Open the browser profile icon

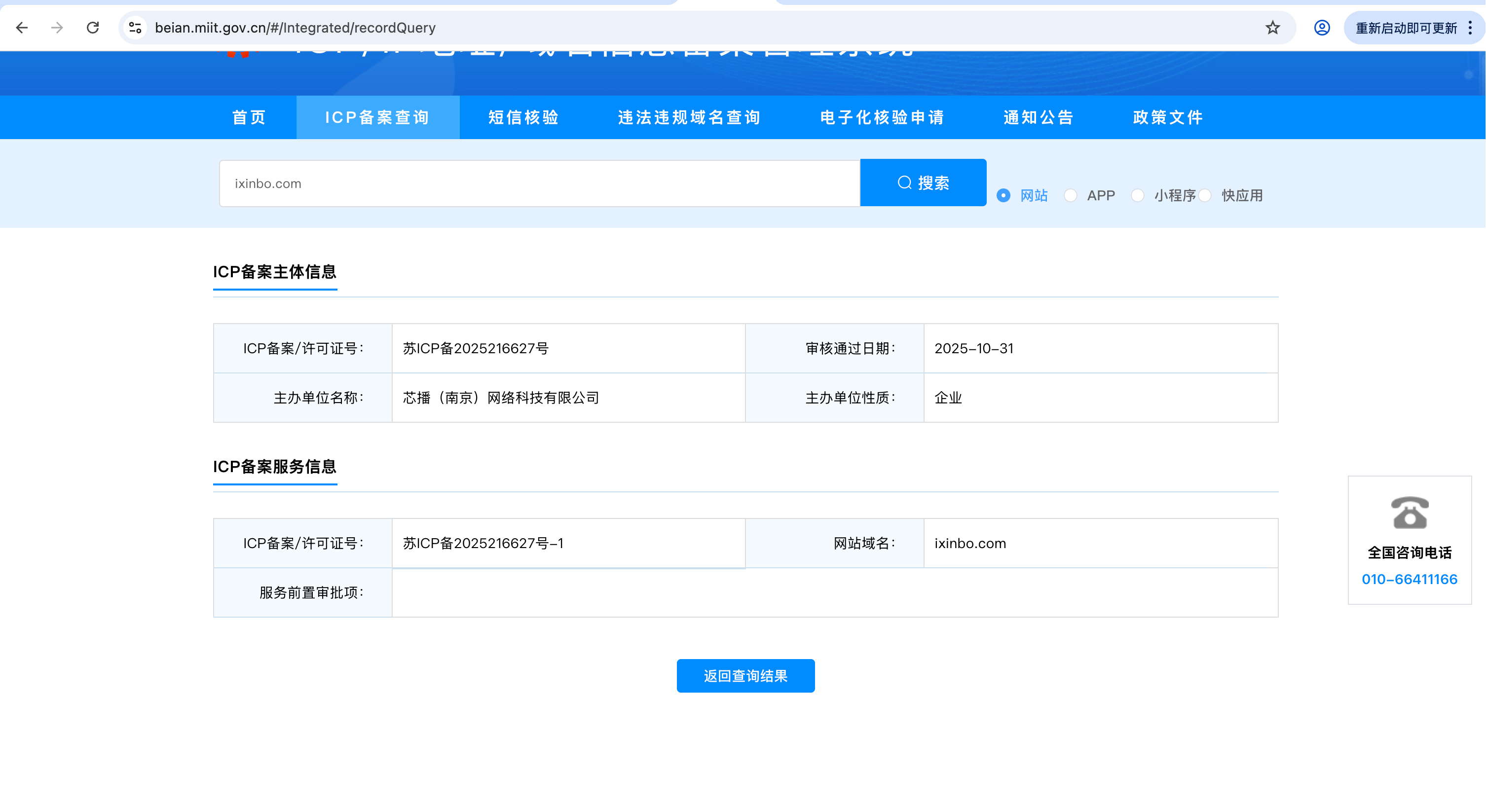(x=1322, y=28)
